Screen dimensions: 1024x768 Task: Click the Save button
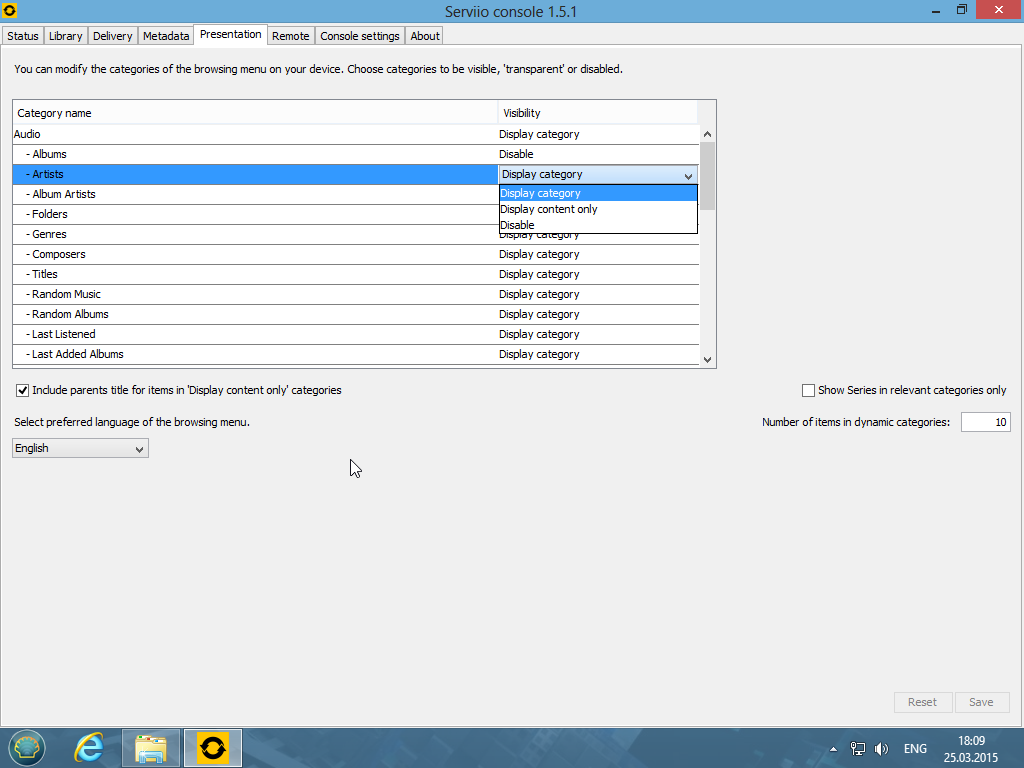981,702
